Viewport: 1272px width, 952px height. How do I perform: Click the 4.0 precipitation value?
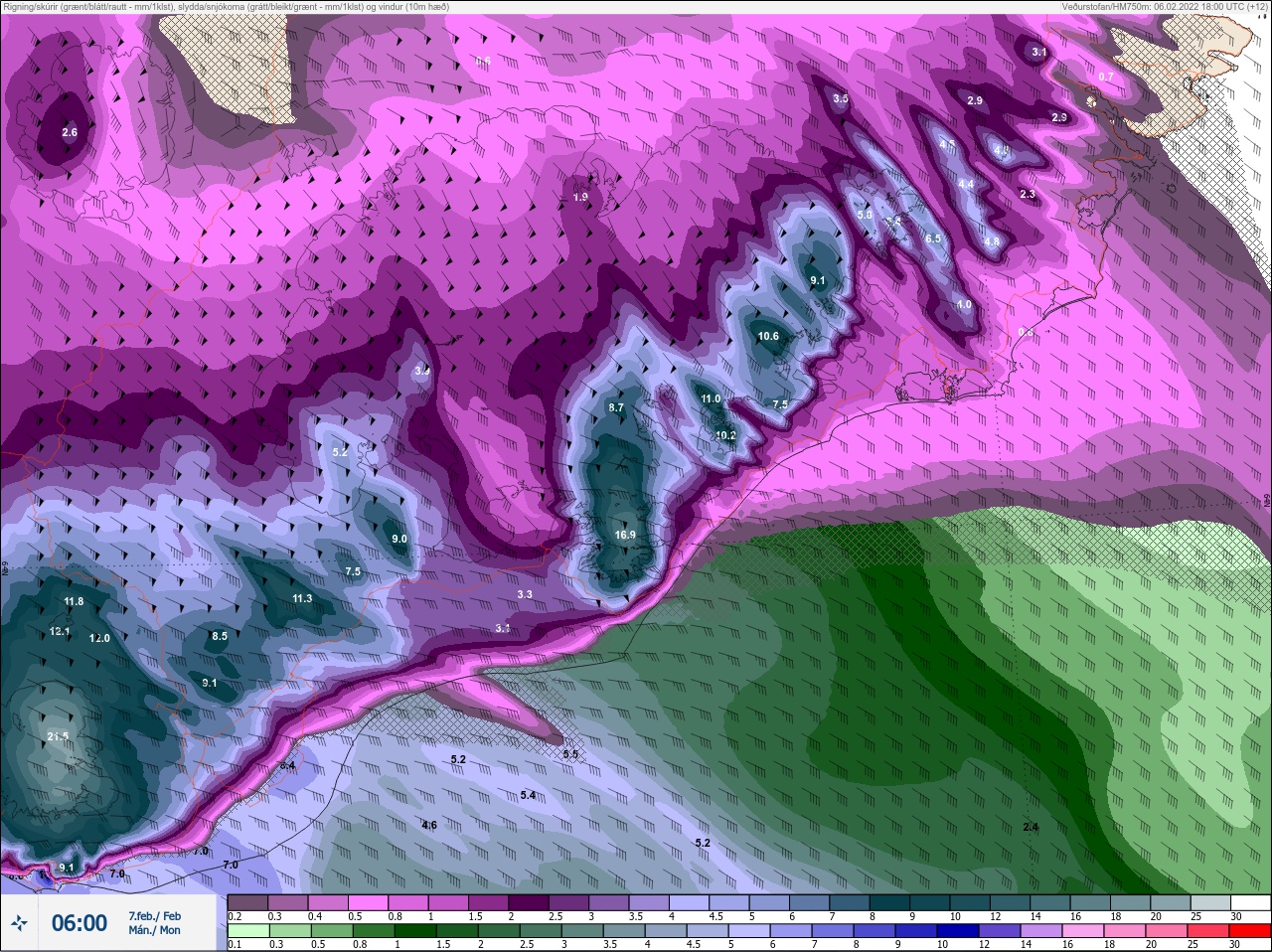click(x=964, y=304)
